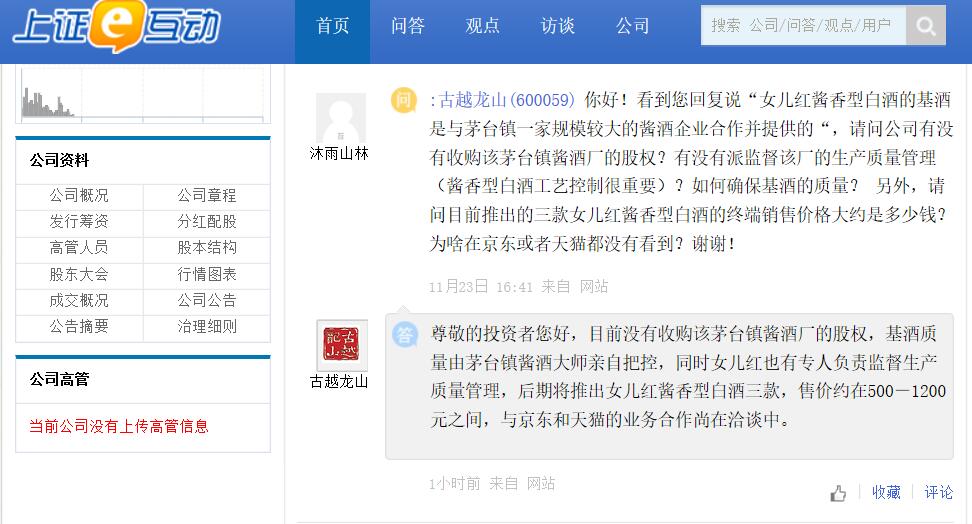The width and height of the screenshot is (972, 524).
Task: Click the 评论 comment link
Action: tap(939, 492)
